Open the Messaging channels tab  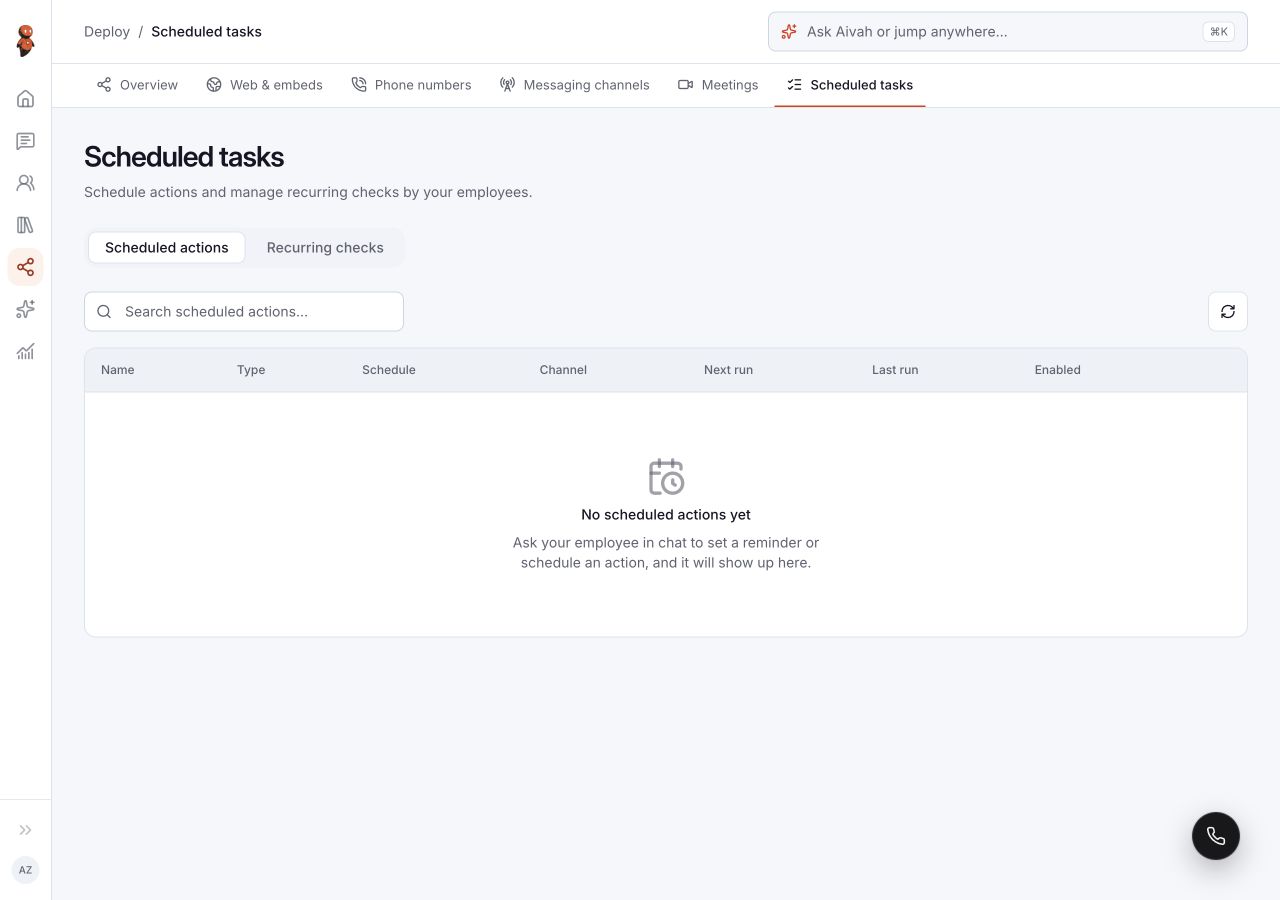pyautogui.click(x=575, y=85)
